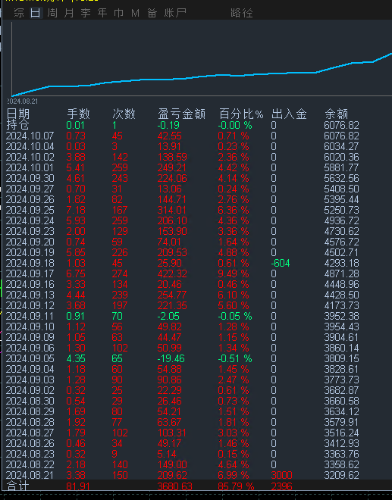This screenshot has width=392, height=500.
Task: Click trade count 274 on 2024.09.17
Action: [120, 274]
